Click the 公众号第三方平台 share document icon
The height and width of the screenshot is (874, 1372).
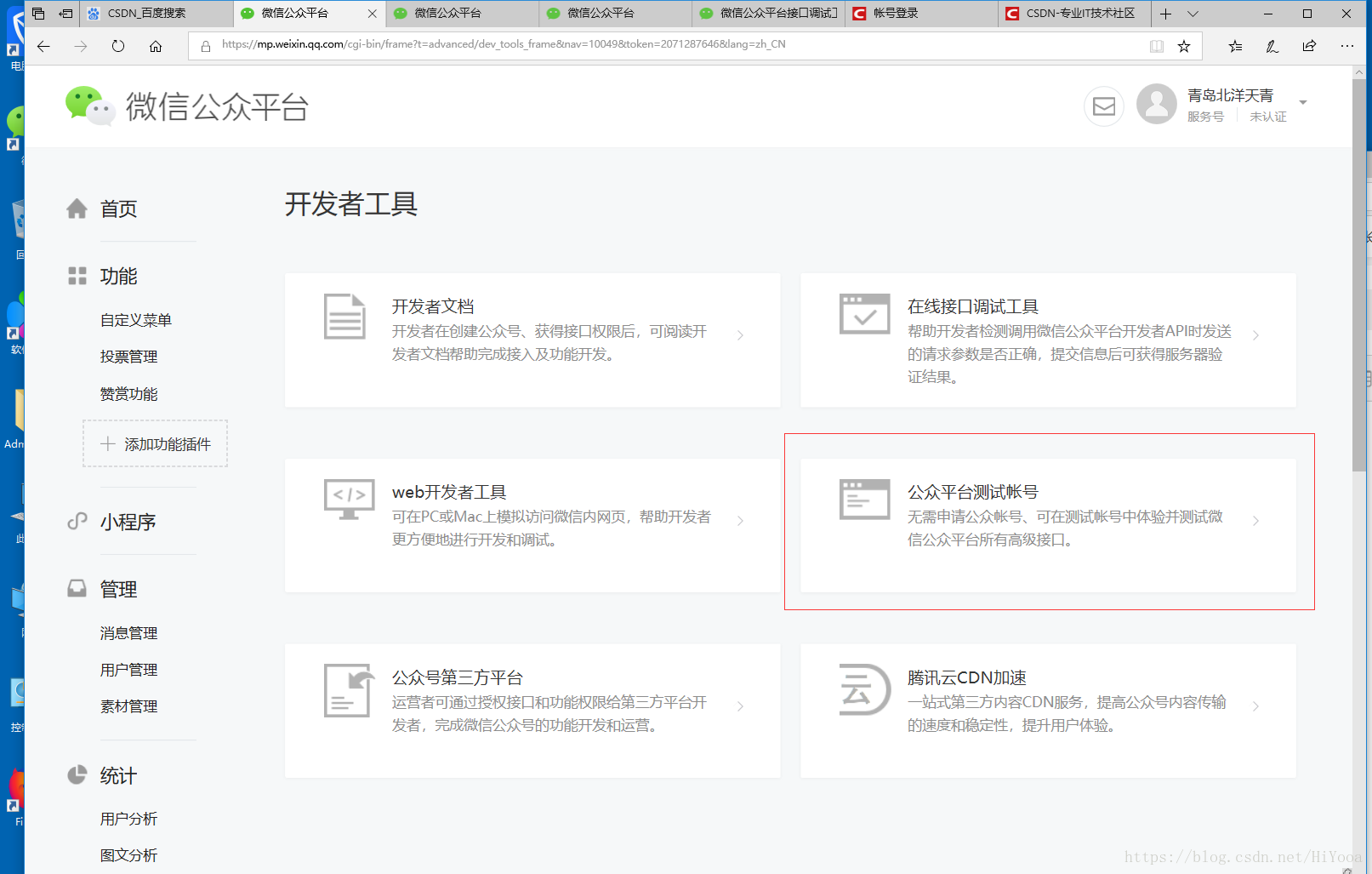click(x=350, y=690)
